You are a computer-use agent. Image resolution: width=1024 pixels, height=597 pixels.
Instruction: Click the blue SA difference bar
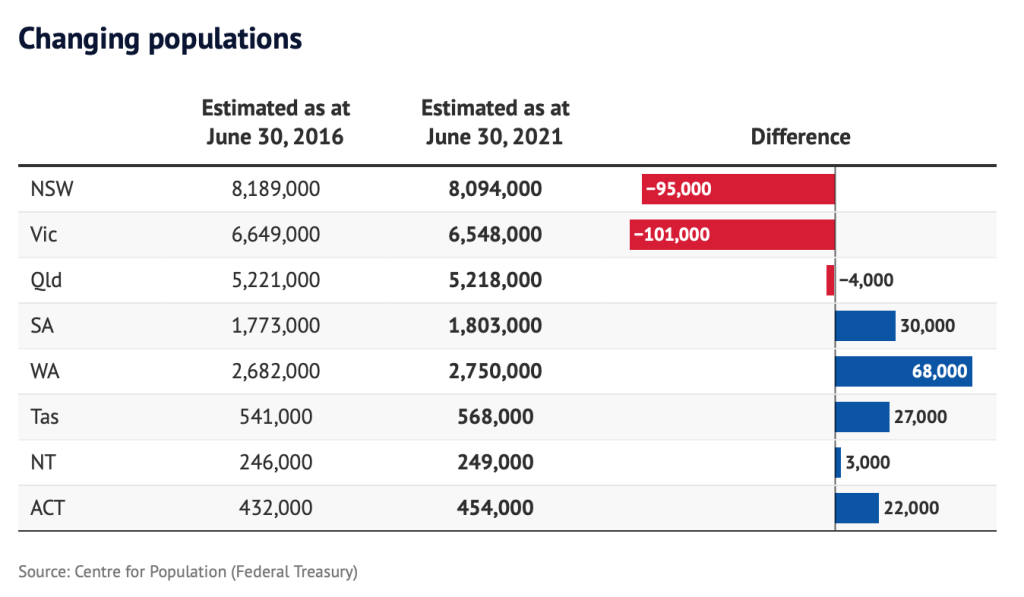point(865,326)
